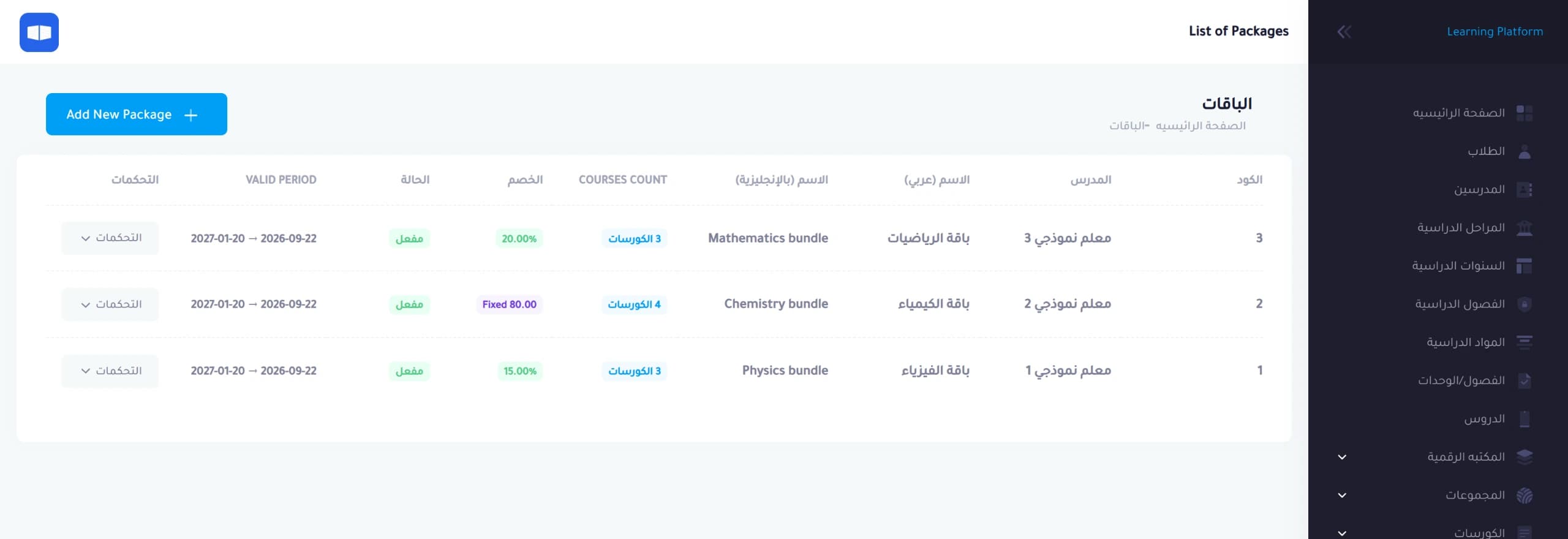
Task: Open الدروس menu item
Action: pyautogui.click(x=1484, y=418)
